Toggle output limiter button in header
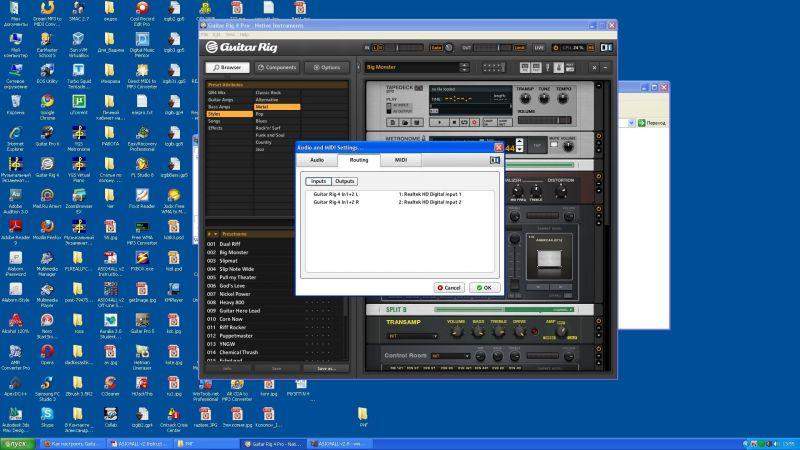 pos(519,47)
